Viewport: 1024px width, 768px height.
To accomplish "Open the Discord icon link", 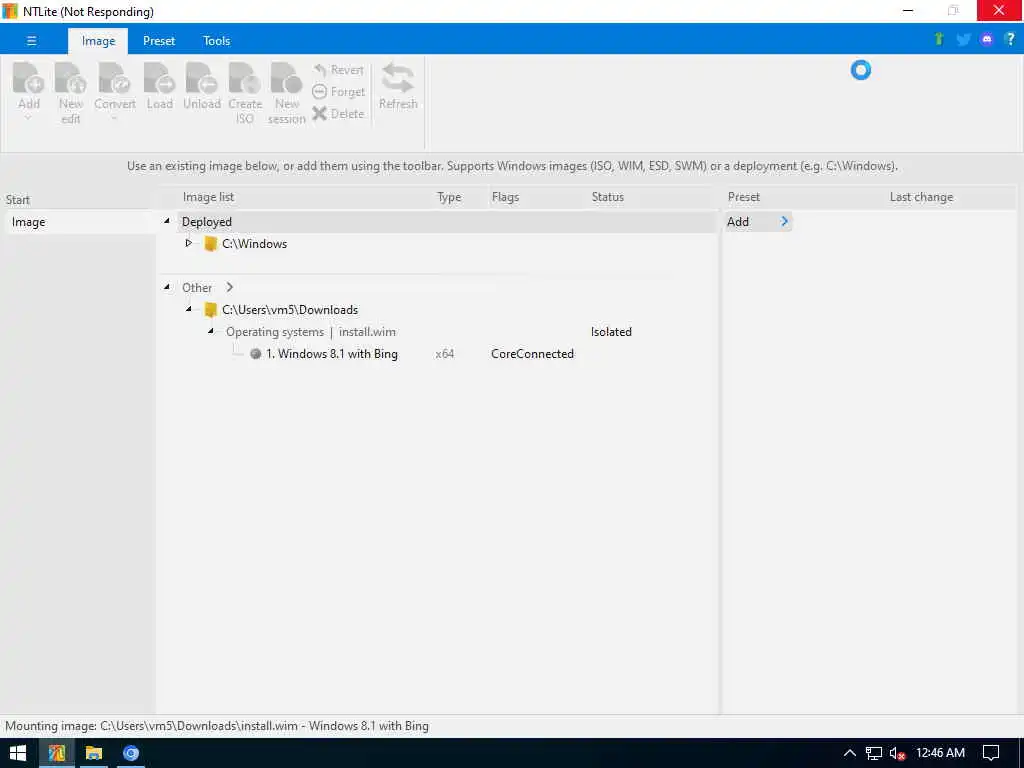I will pyautogui.click(x=987, y=39).
